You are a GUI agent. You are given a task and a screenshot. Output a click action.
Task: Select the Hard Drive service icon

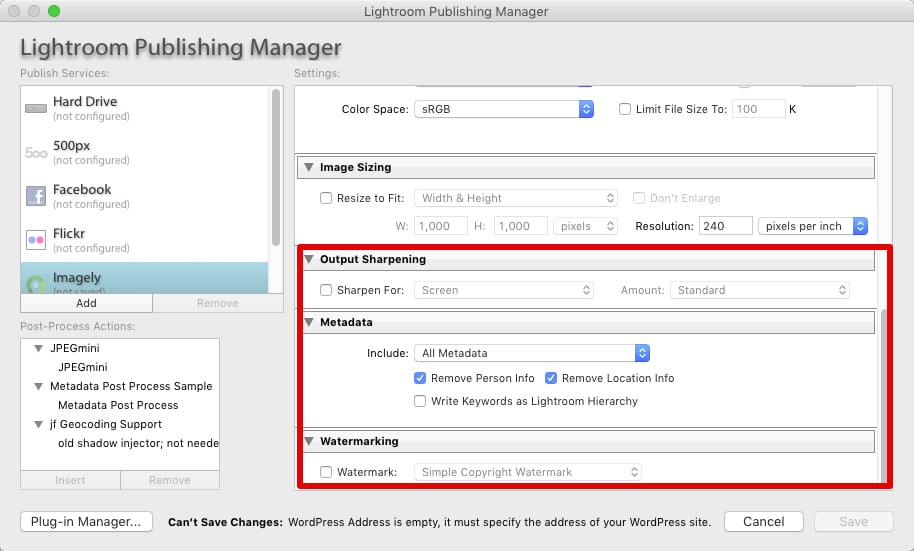point(36,108)
